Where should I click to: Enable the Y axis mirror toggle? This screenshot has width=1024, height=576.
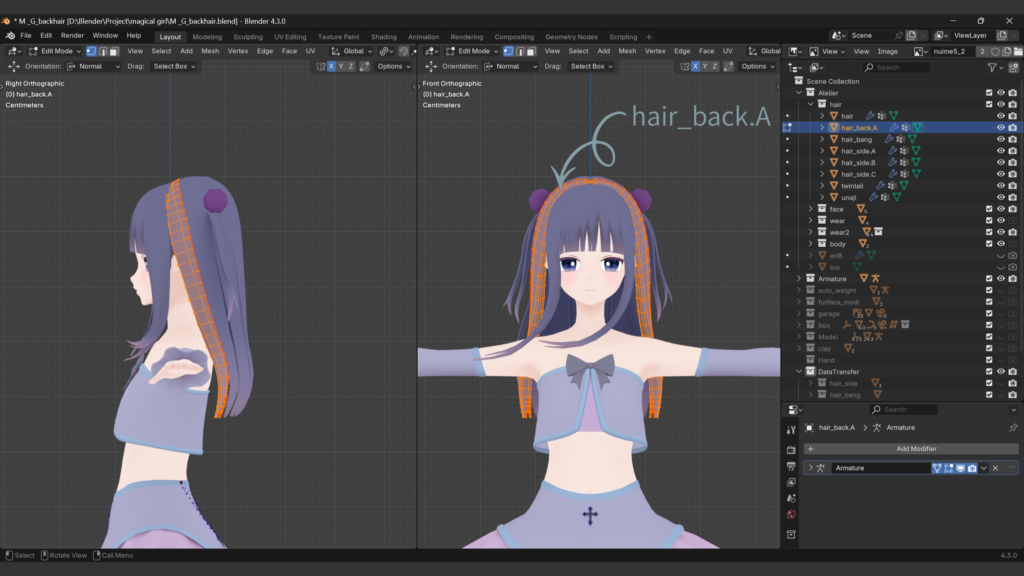(x=342, y=66)
